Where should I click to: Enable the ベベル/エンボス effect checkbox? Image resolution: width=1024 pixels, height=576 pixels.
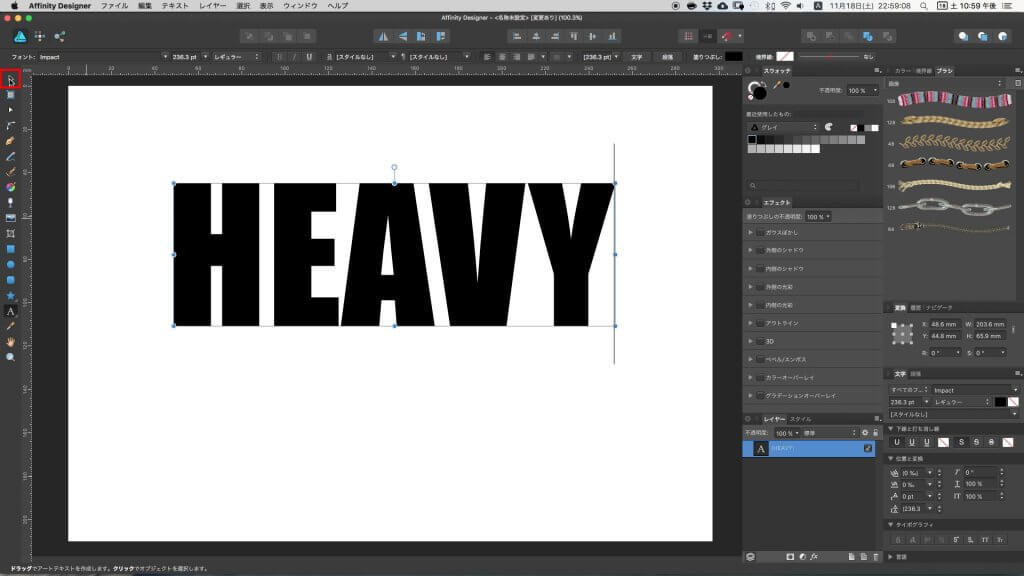pyautogui.click(x=760, y=359)
